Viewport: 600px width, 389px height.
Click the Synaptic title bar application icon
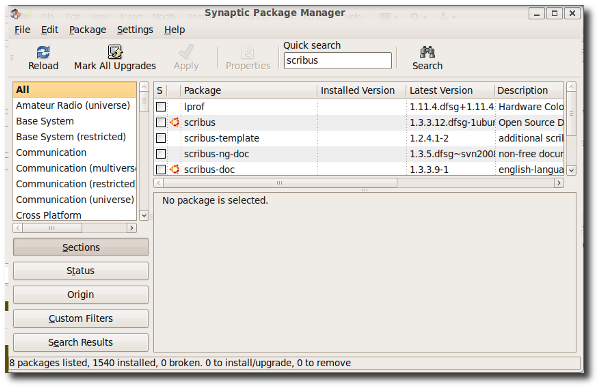16,14
